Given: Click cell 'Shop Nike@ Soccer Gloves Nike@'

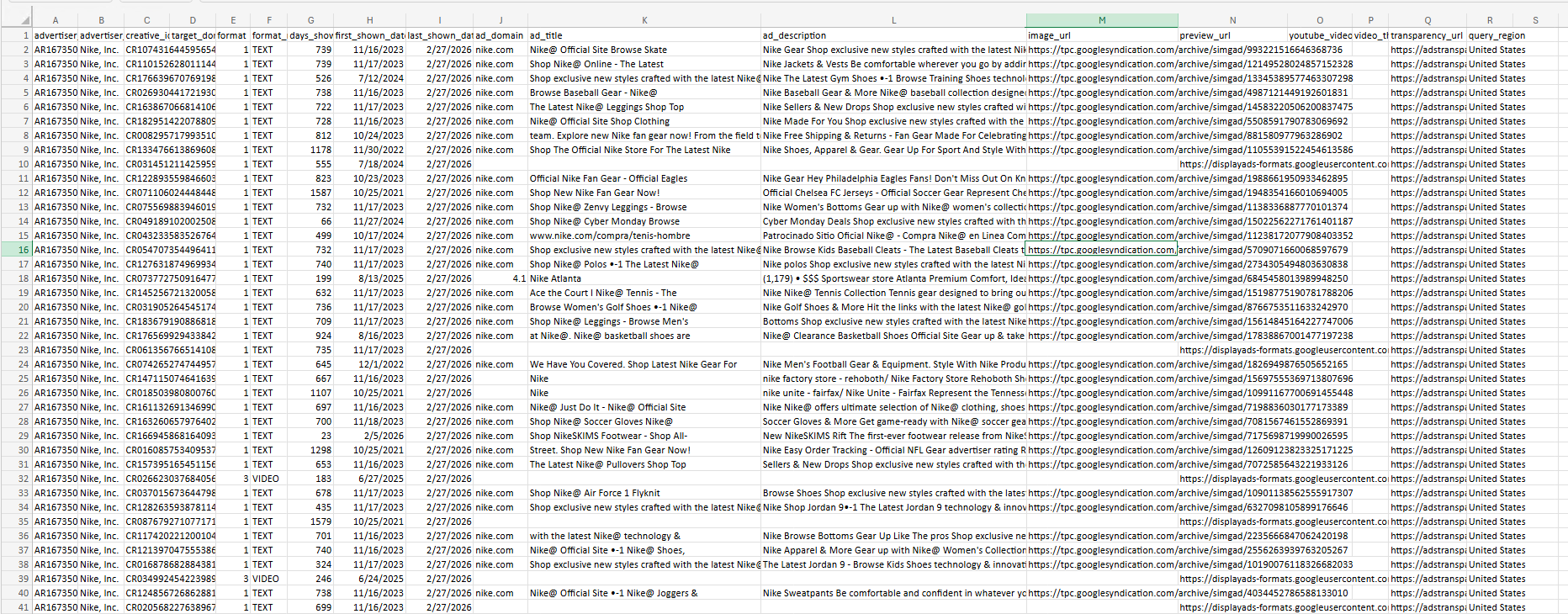Looking at the screenshot, I should 644,421.
